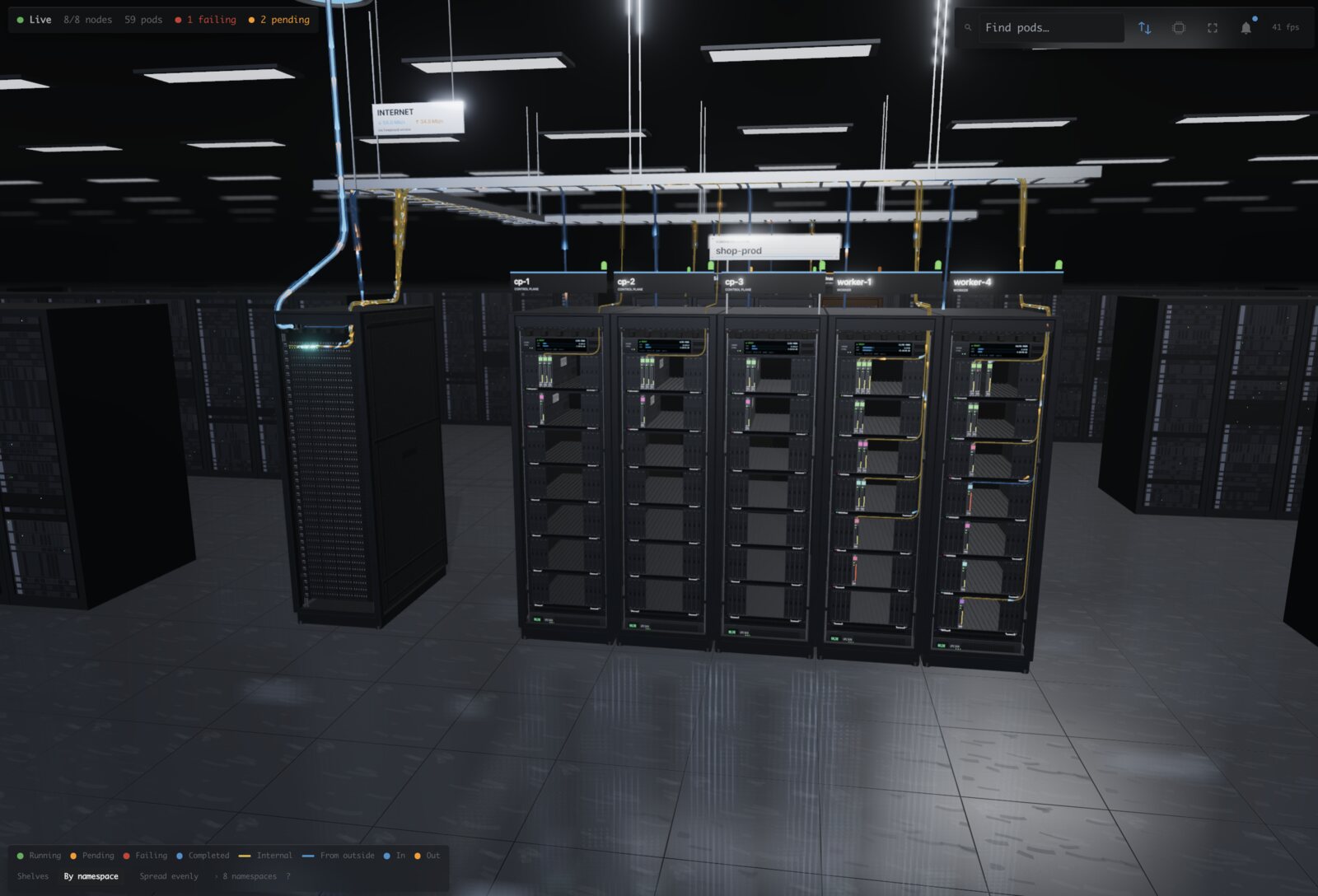Toggle In traffic legend dot
This screenshot has width=1318, height=896.
pyautogui.click(x=395, y=856)
